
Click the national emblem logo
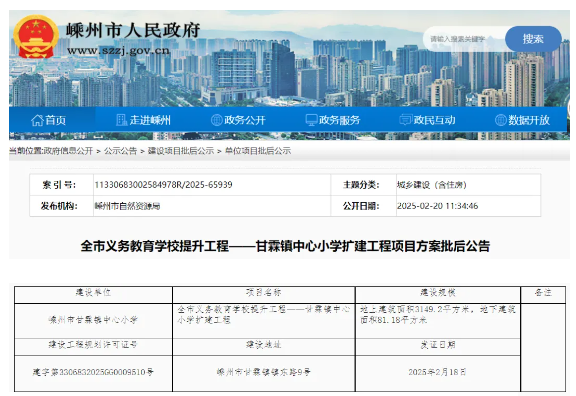[36, 36]
